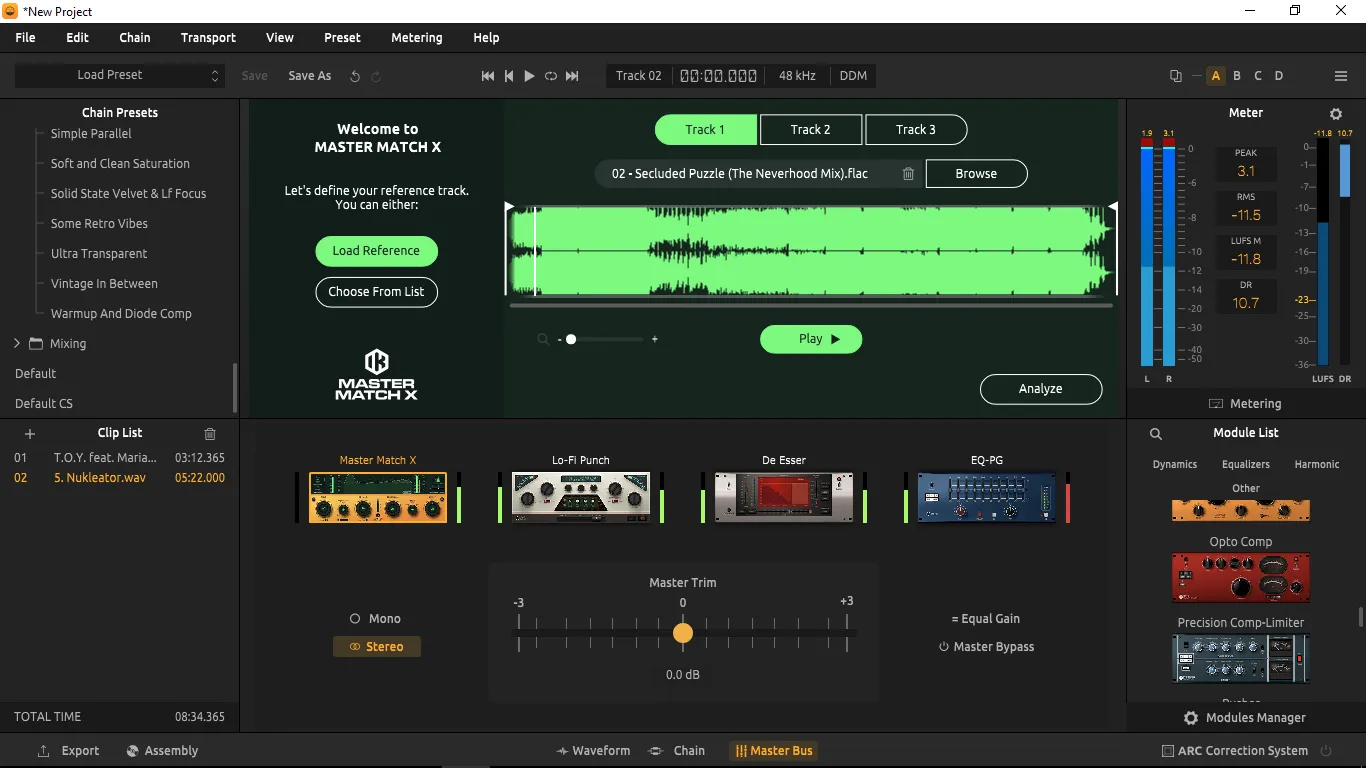Delete the loaded reference track file

pyautogui.click(x=908, y=174)
